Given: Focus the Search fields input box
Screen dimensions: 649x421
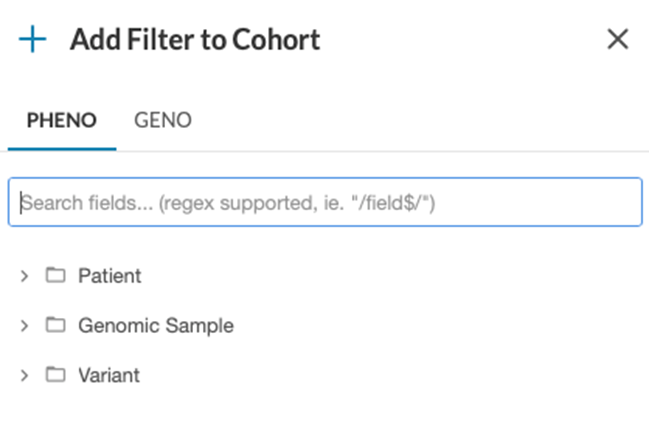Looking at the screenshot, I should coord(325,202).
